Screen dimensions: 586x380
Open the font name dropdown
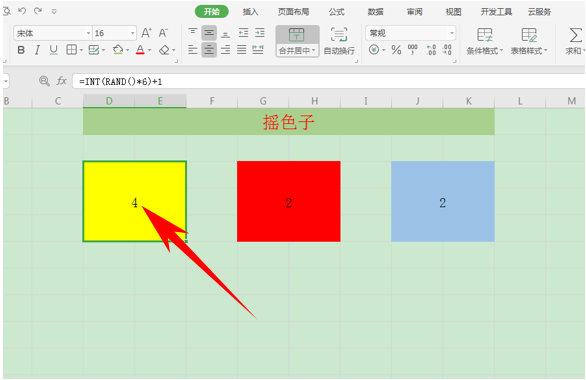click(89, 33)
